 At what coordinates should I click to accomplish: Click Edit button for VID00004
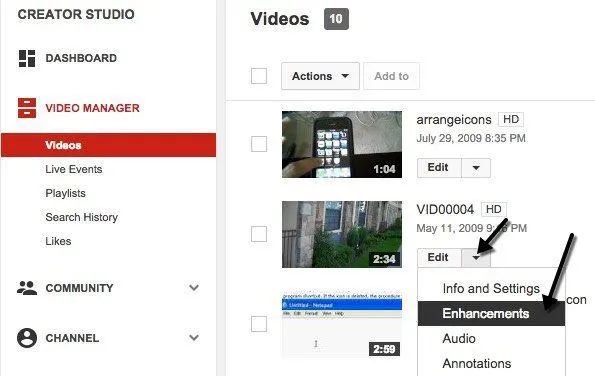coord(439,258)
